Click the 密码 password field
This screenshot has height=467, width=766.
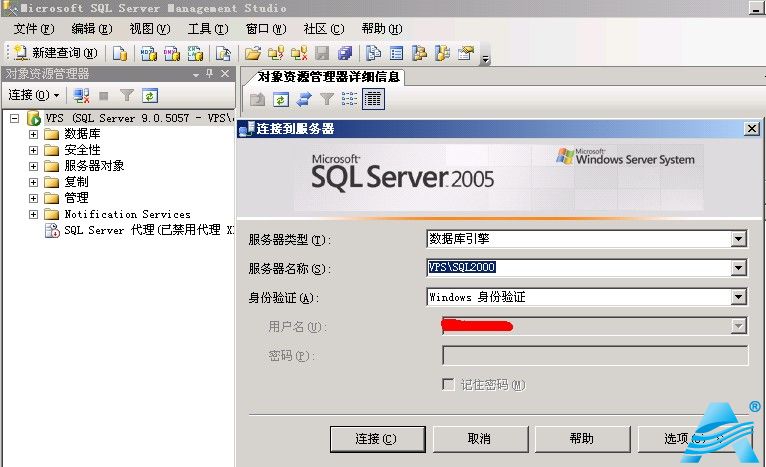click(x=595, y=355)
